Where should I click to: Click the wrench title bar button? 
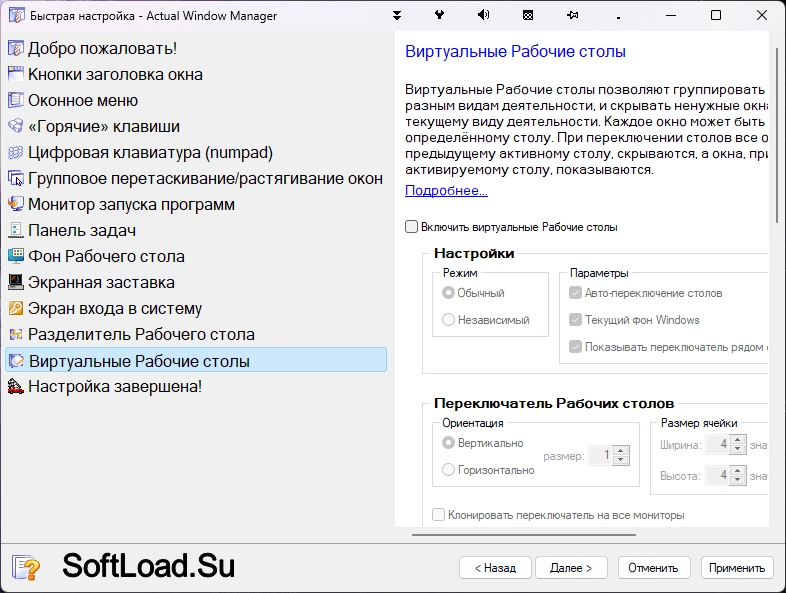(x=439, y=15)
